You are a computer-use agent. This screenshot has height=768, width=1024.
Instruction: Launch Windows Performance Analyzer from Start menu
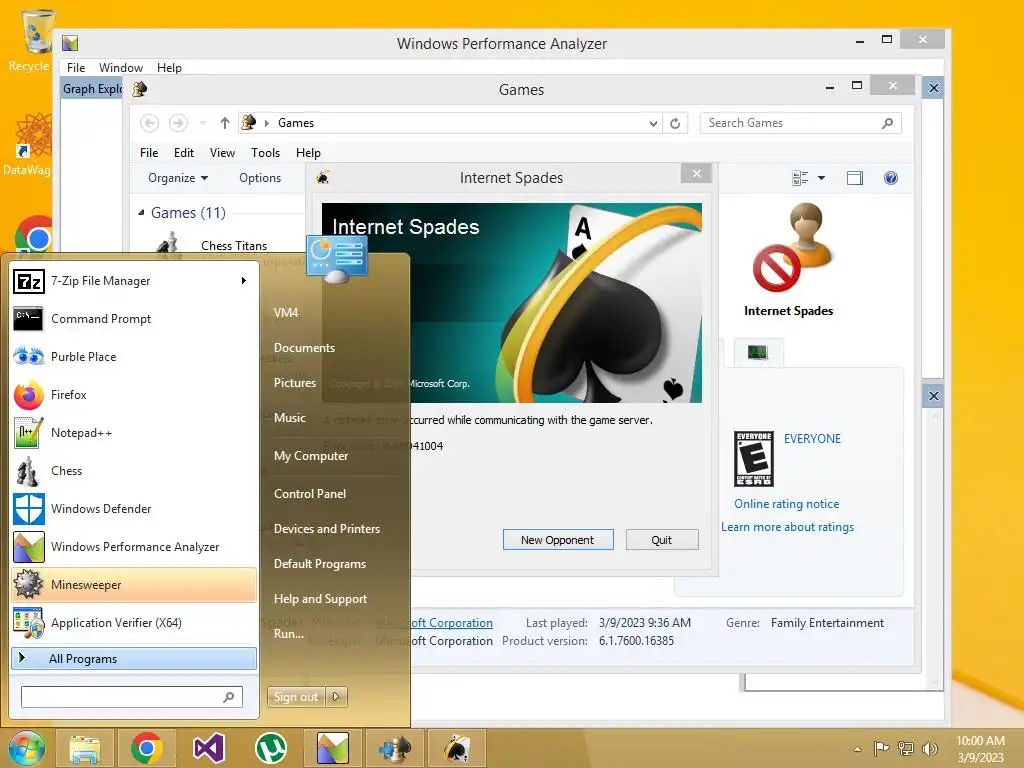click(x=133, y=547)
